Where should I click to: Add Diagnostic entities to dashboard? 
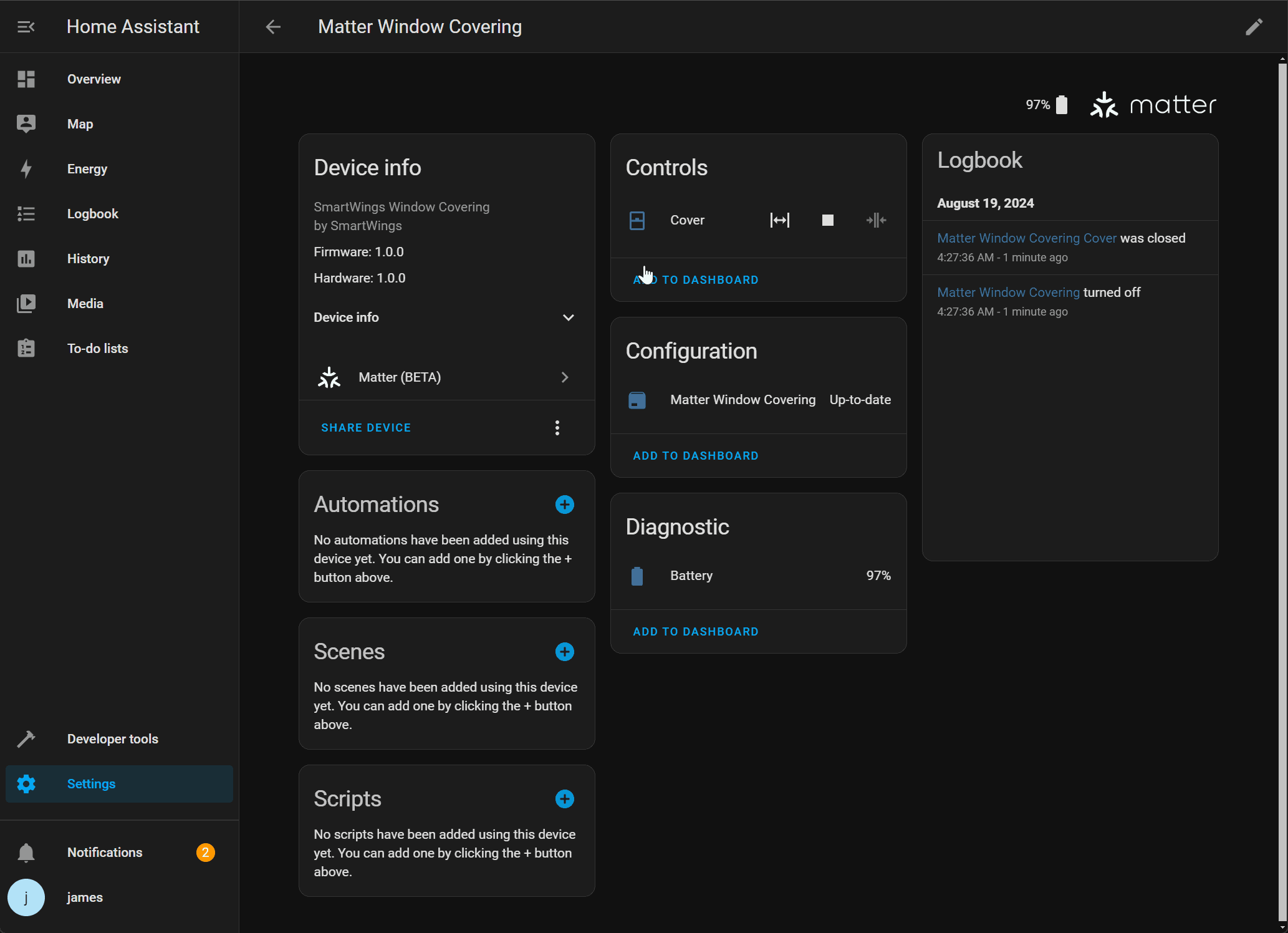point(695,632)
